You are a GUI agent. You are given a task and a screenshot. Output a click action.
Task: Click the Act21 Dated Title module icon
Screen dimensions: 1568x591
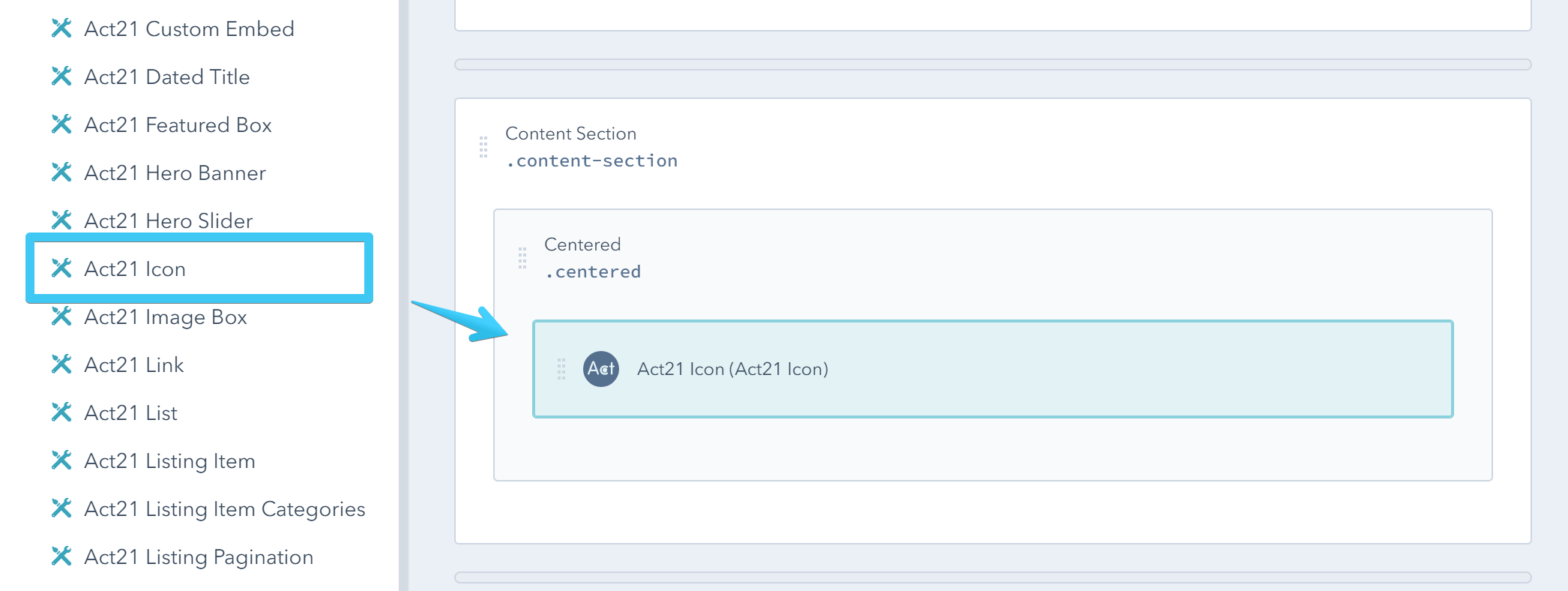61,76
